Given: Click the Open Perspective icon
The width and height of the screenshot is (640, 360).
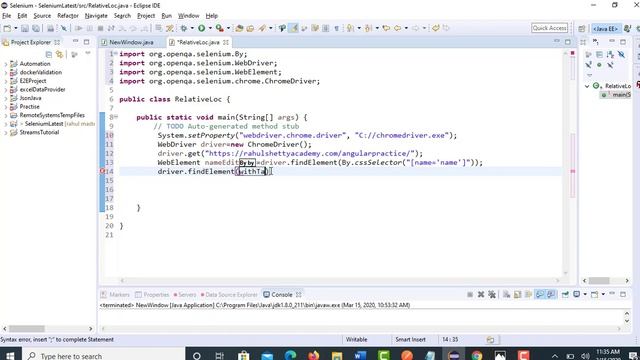Looking at the screenshot, I should point(582,28).
